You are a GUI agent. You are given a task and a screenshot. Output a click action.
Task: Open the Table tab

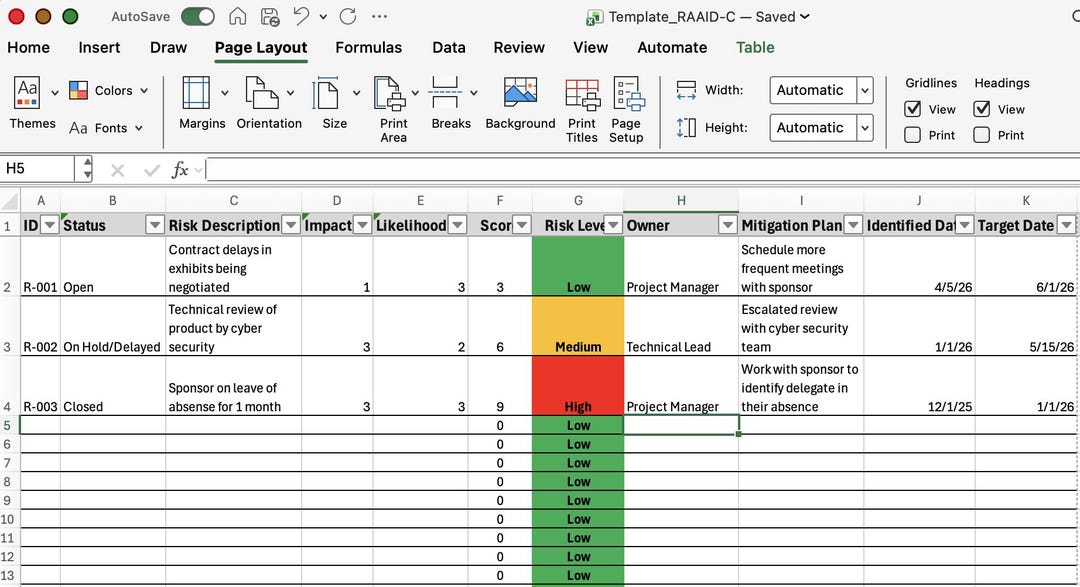[755, 48]
